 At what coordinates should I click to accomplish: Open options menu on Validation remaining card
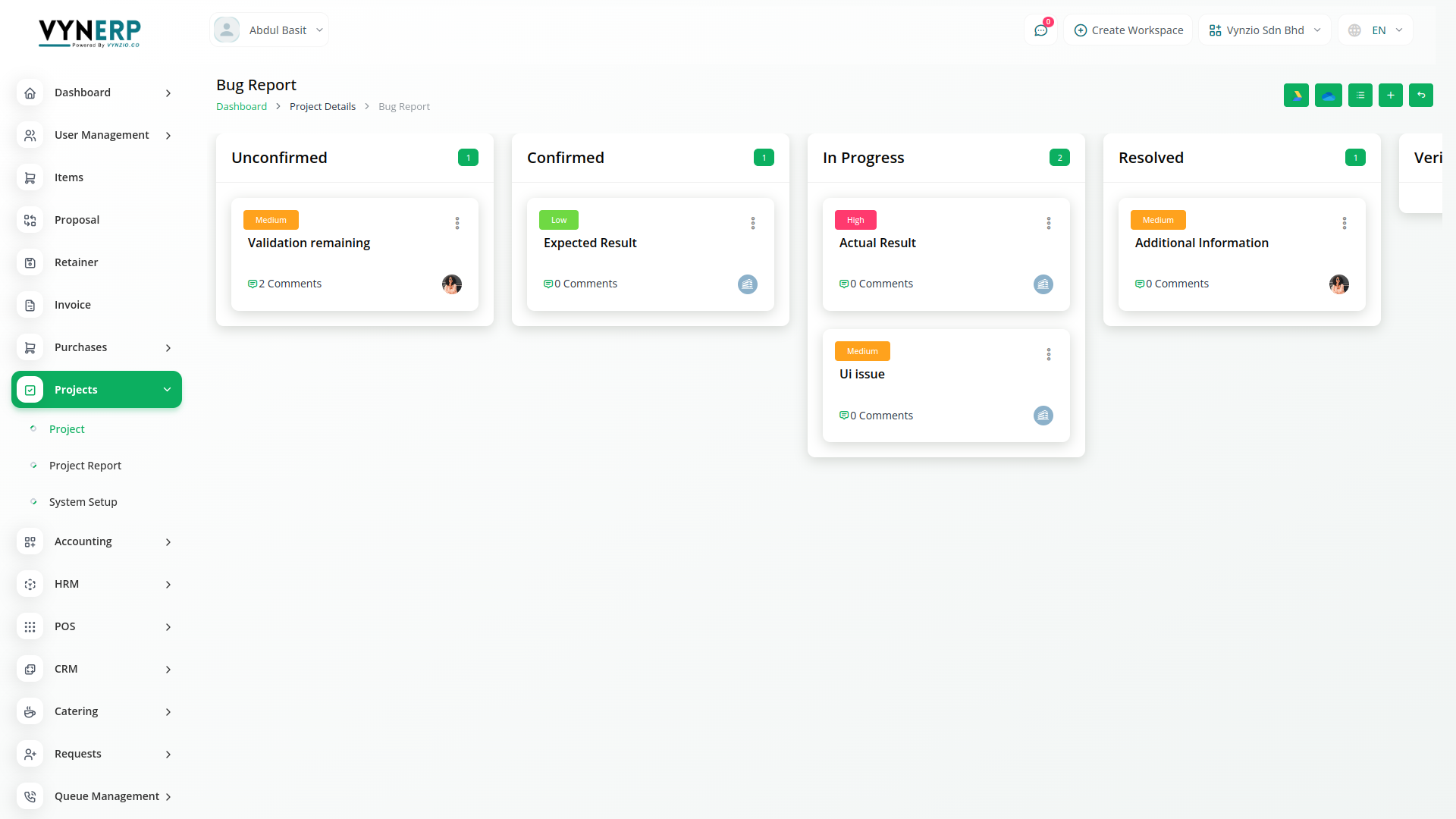point(457,223)
